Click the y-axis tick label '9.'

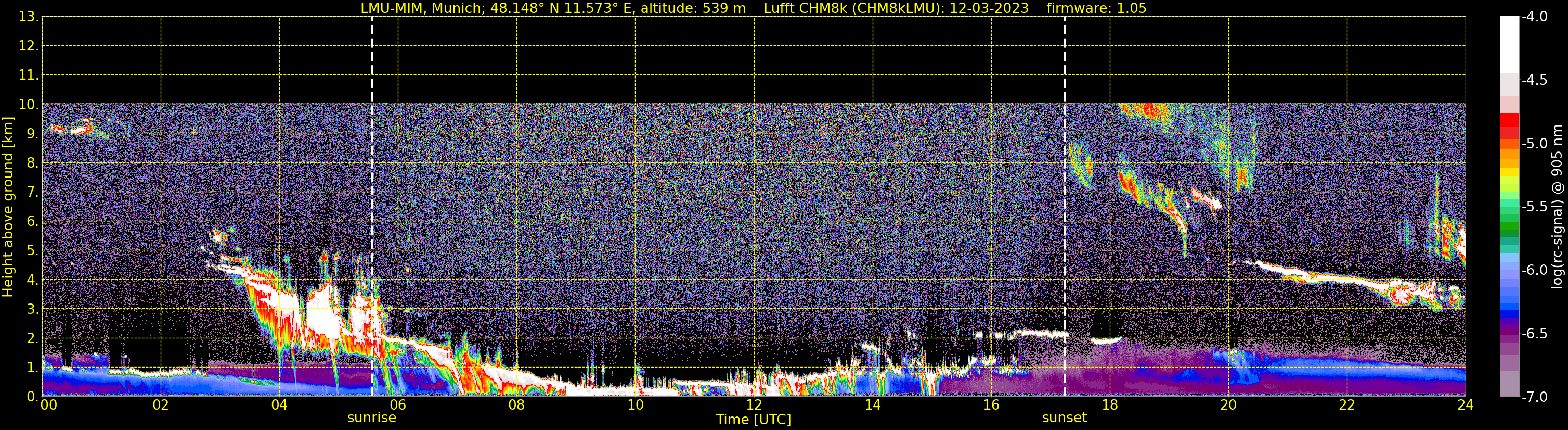pos(32,134)
